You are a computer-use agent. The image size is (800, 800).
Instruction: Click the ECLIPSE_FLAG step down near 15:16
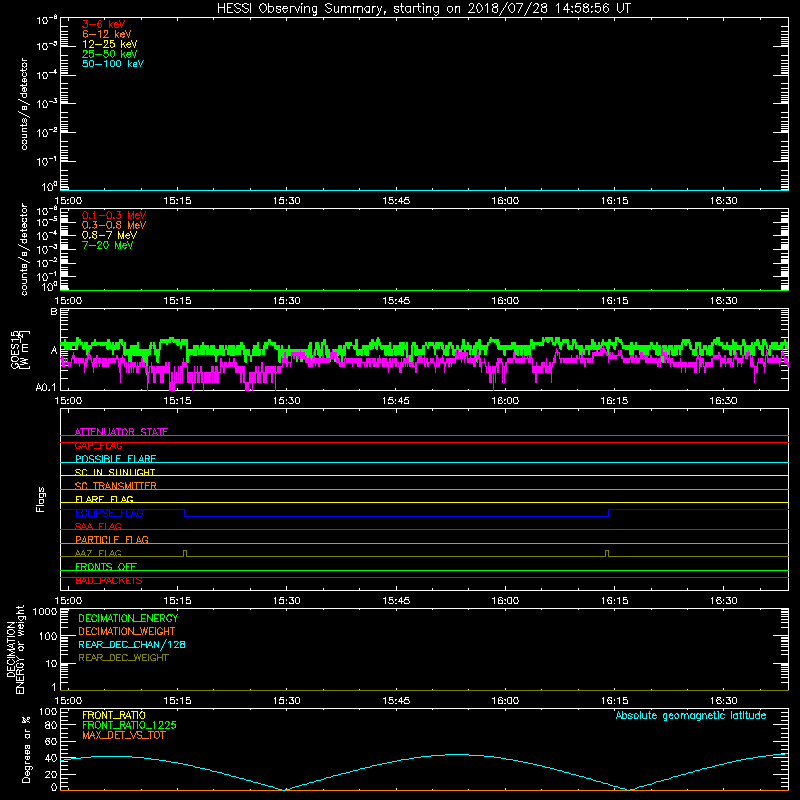point(185,513)
